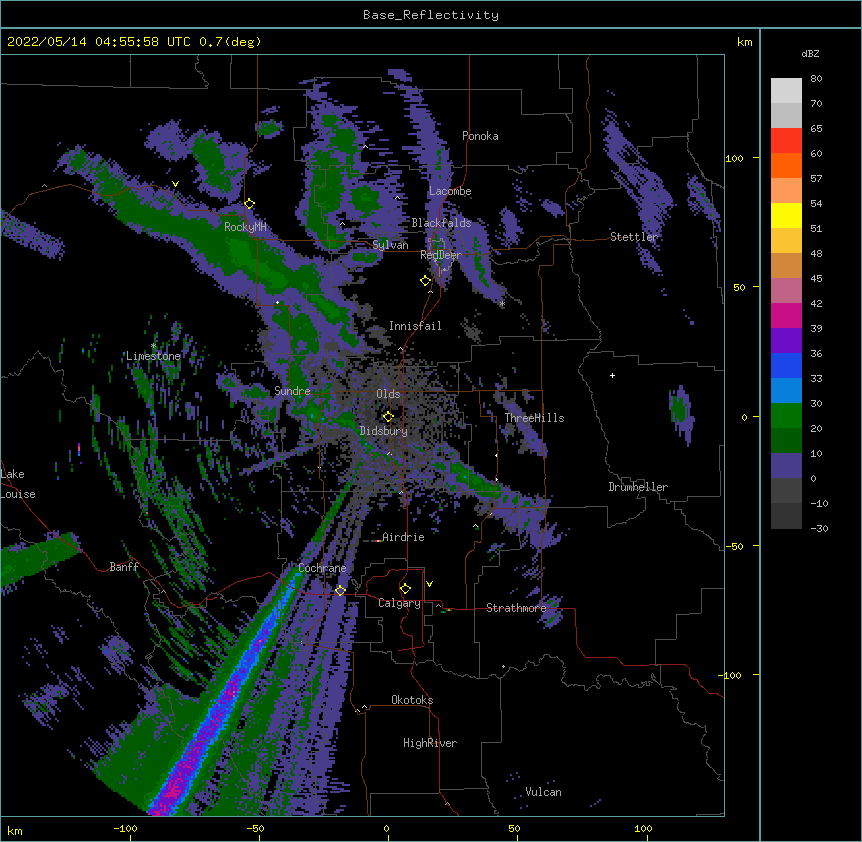Click the km unit label at top right

pyautogui.click(x=744, y=42)
